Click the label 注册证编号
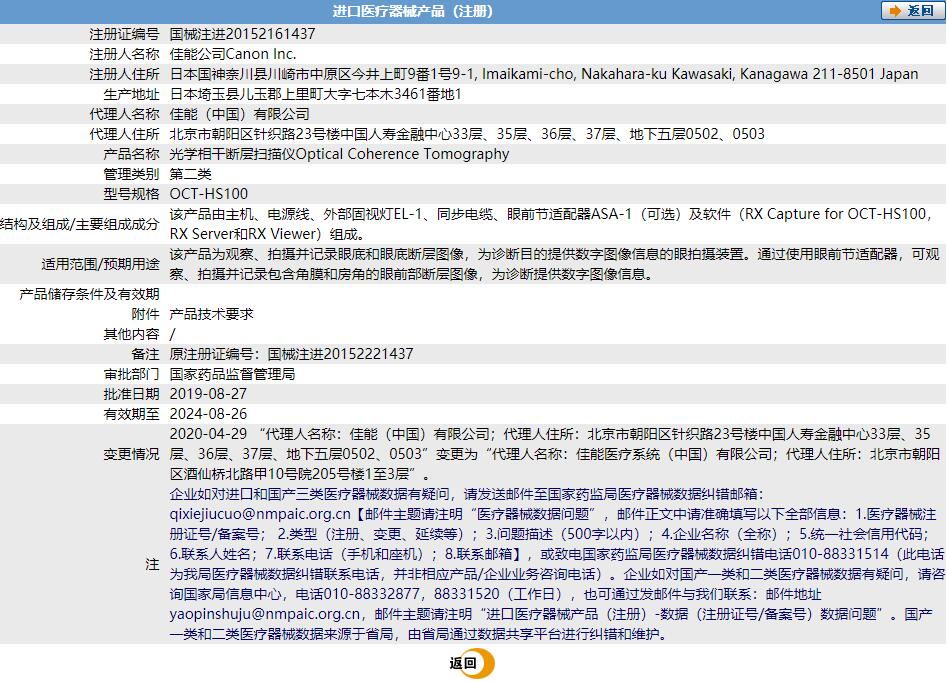Viewport: 947px width, 681px height. coord(124,34)
